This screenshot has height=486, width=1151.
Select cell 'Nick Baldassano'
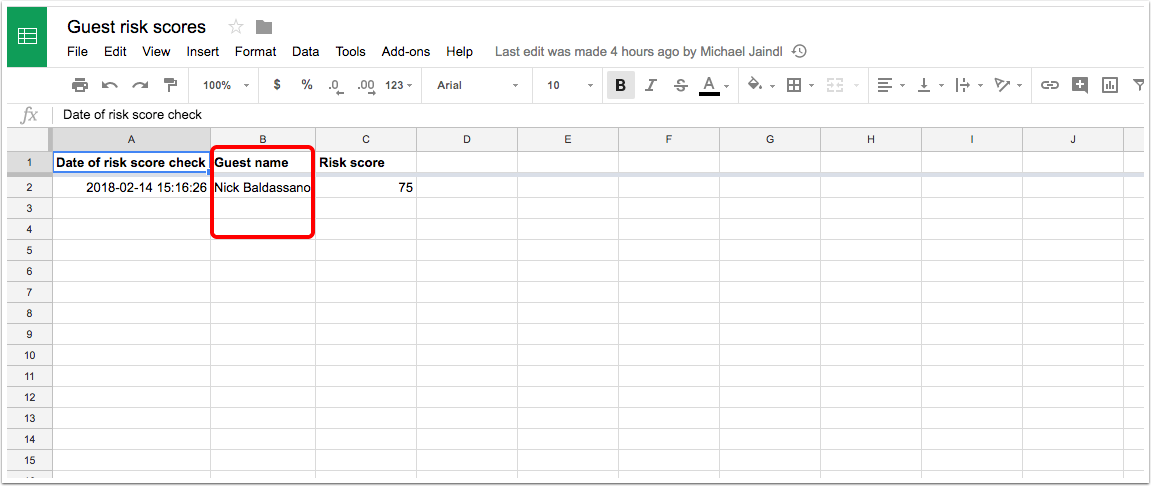tap(263, 187)
